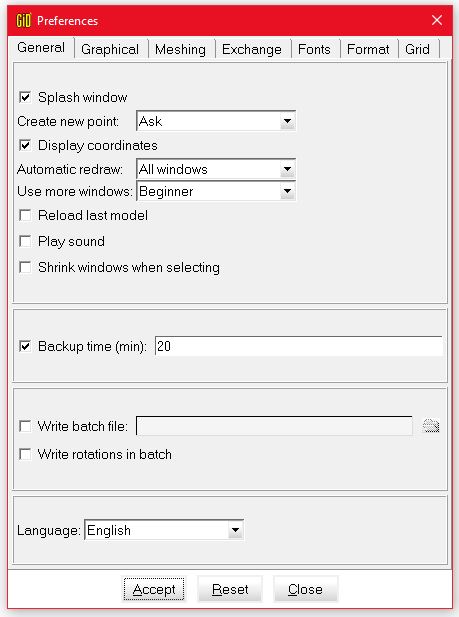Check Shrink windows when selecting
This screenshot has width=459, height=617.
point(25,267)
